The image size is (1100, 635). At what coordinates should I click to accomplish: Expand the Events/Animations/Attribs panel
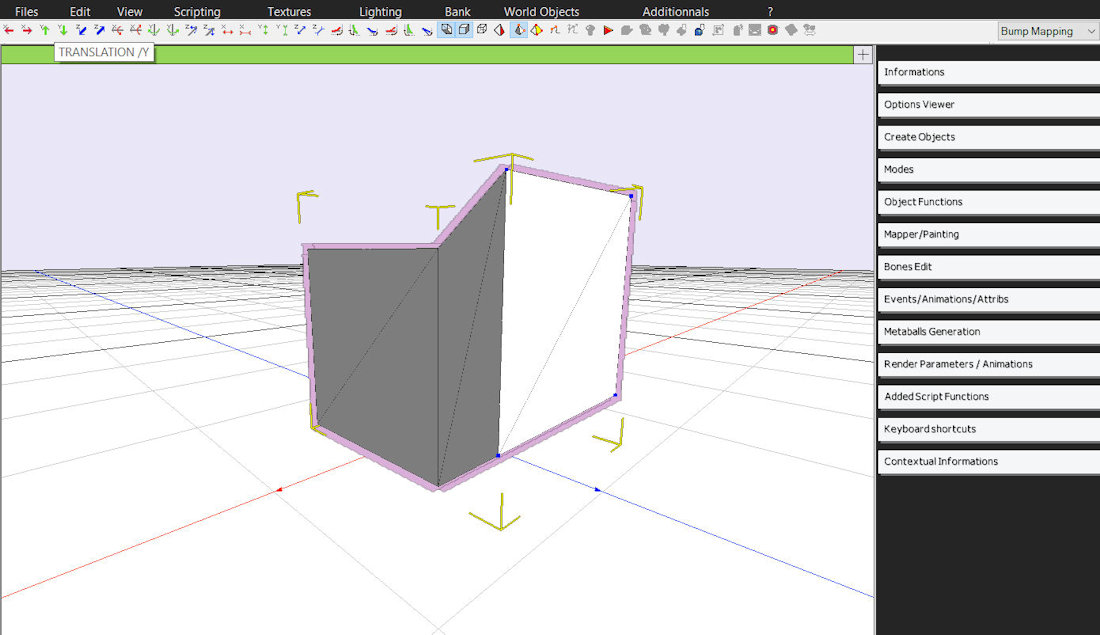pyautogui.click(x=988, y=299)
